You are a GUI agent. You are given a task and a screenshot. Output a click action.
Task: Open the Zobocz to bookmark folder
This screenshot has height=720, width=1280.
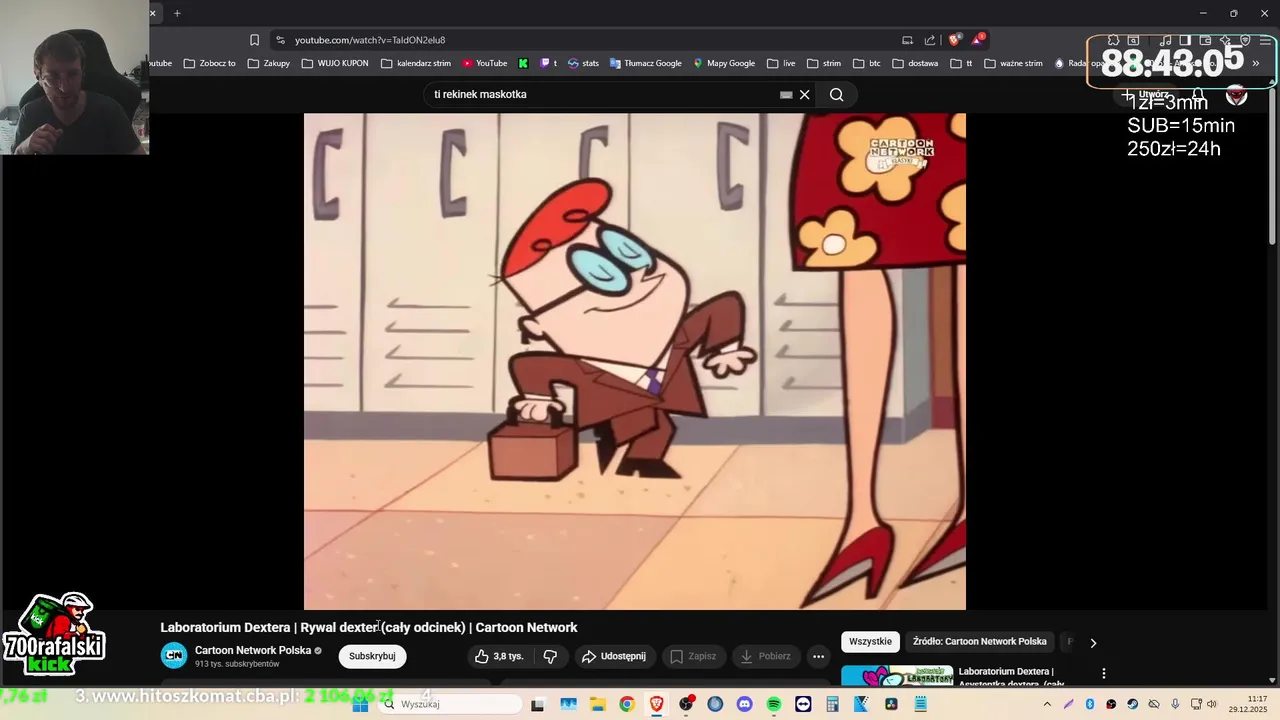point(210,63)
